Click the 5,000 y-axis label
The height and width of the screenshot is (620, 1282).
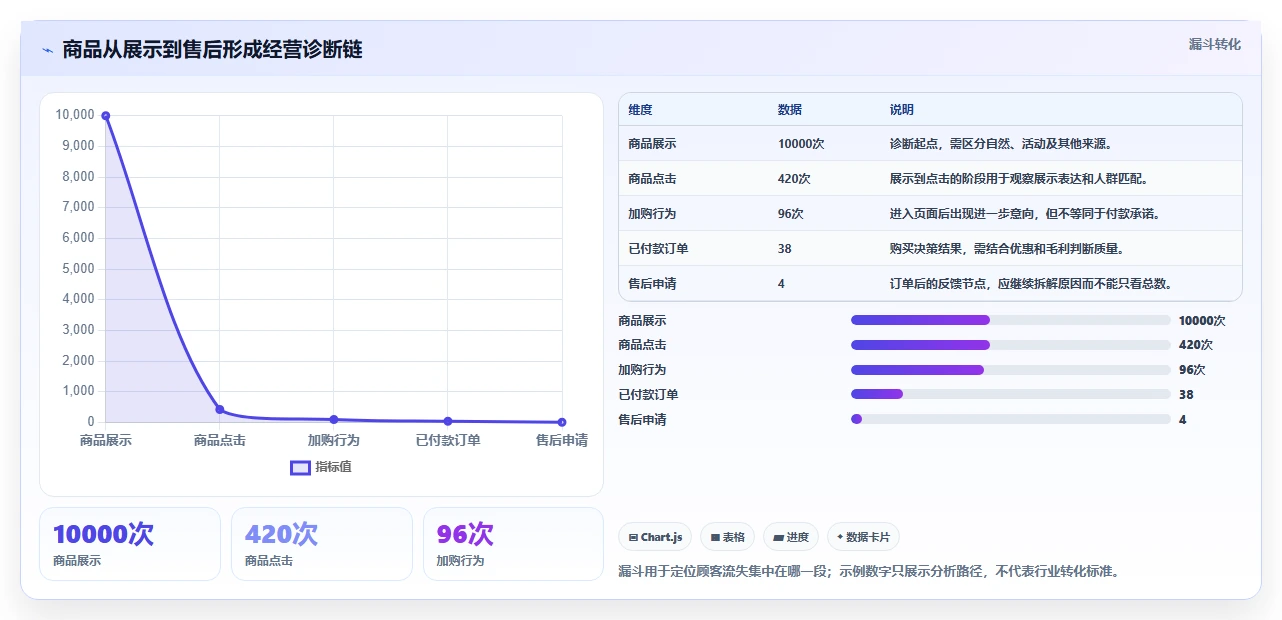tap(78, 268)
